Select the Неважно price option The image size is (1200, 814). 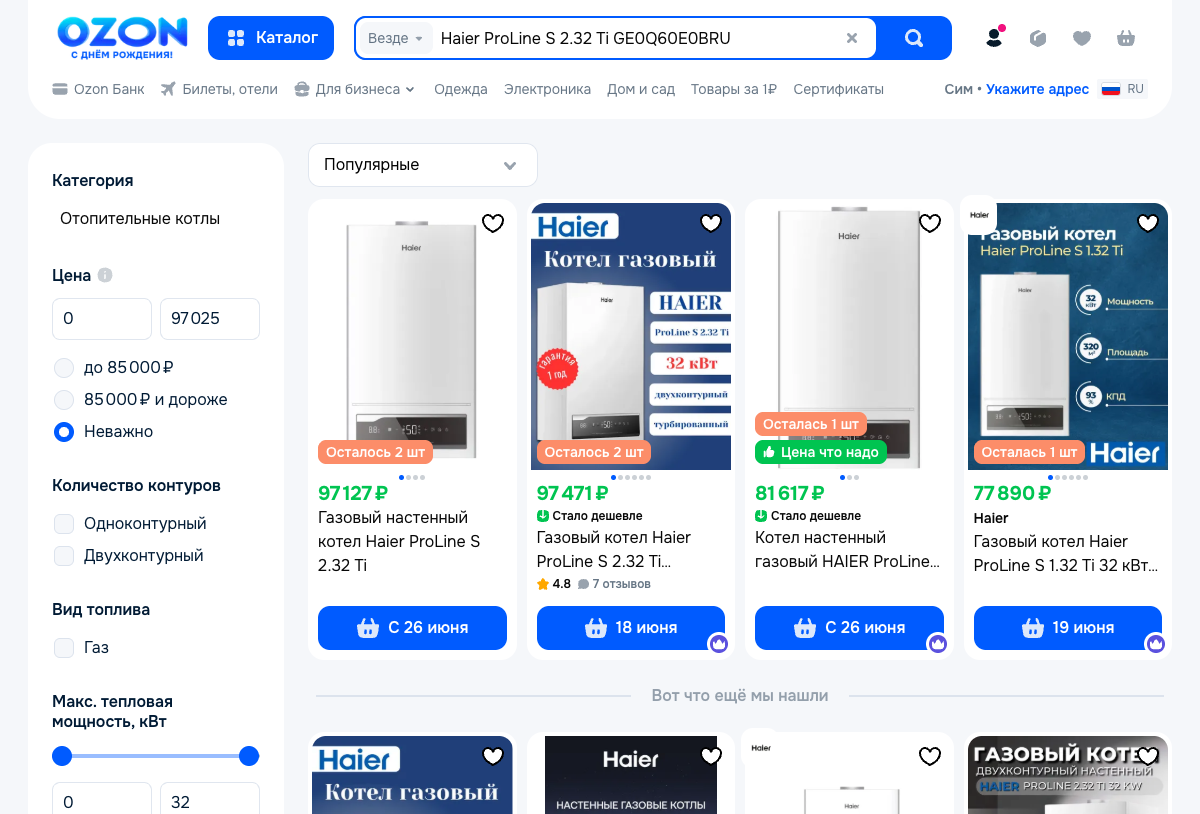coord(64,431)
